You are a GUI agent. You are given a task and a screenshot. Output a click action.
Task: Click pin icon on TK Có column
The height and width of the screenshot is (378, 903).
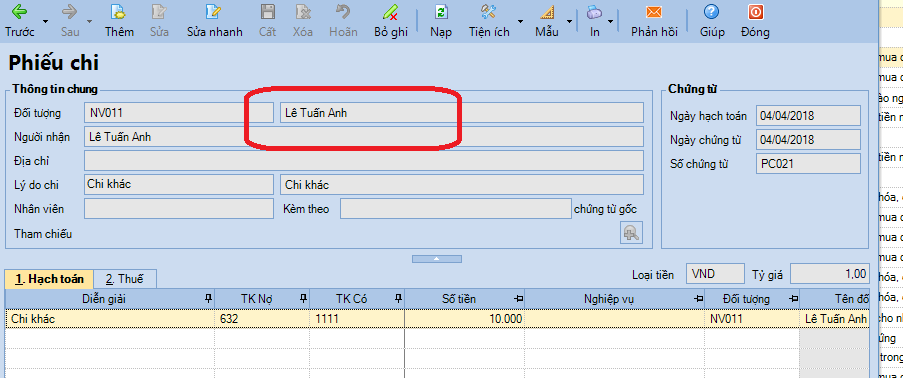[398, 298]
